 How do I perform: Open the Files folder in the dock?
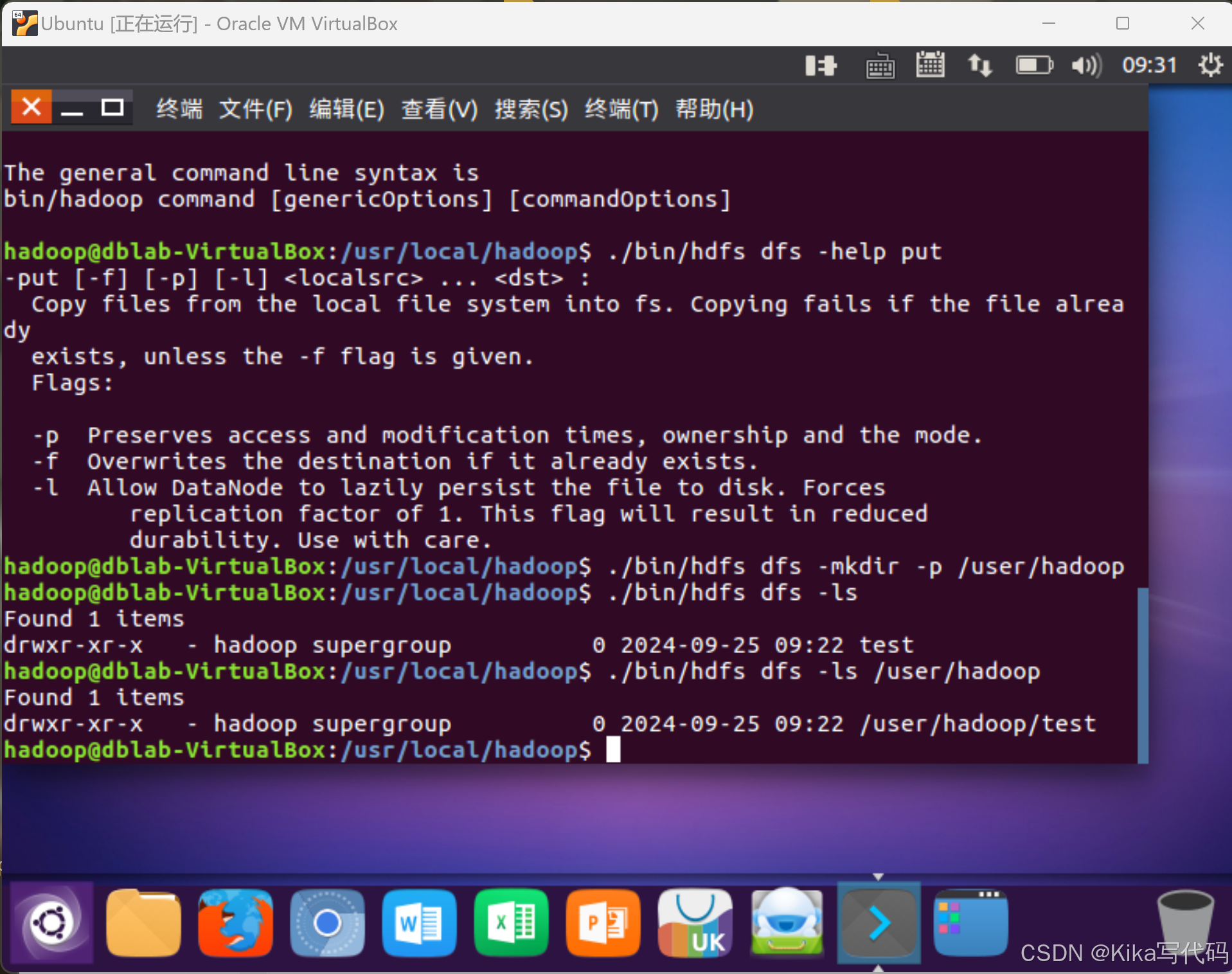[x=143, y=923]
